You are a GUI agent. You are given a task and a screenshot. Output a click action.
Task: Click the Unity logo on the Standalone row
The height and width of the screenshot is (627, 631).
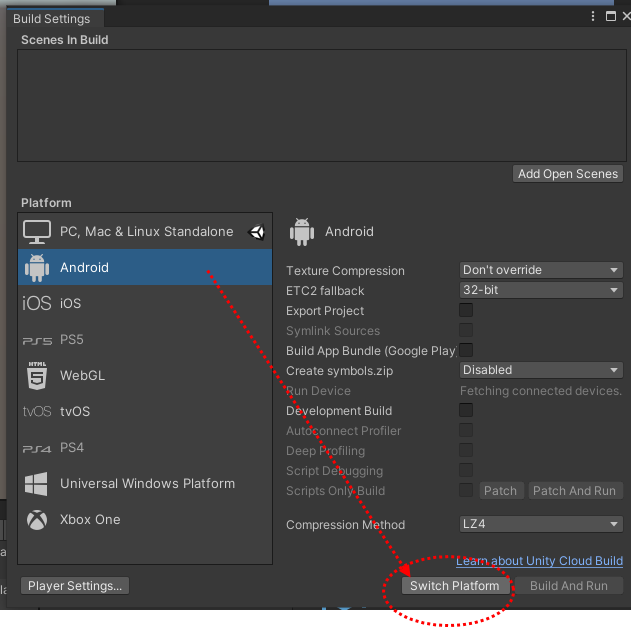(x=256, y=232)
